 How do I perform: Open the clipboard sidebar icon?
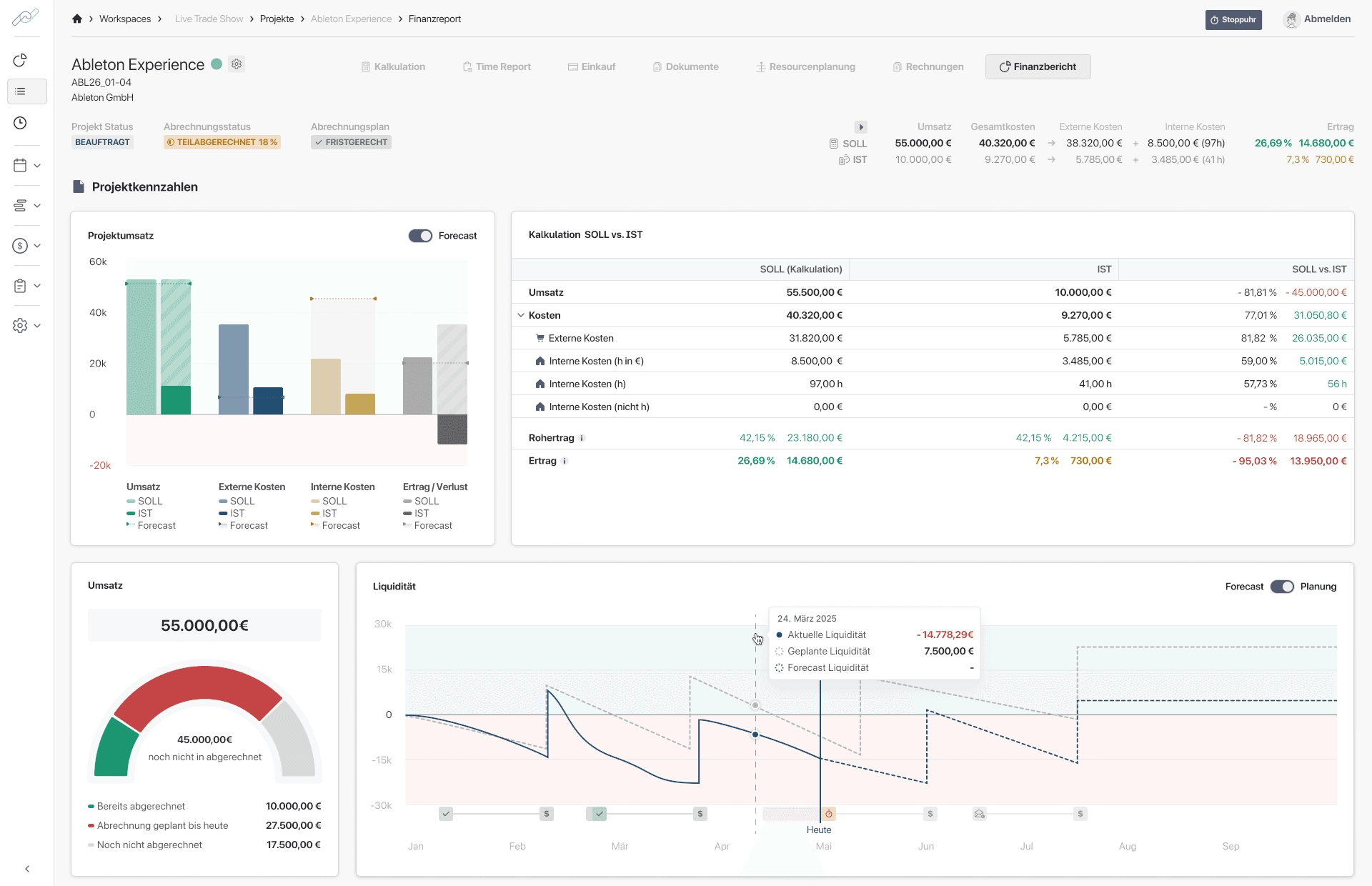[x=20, y=286]
